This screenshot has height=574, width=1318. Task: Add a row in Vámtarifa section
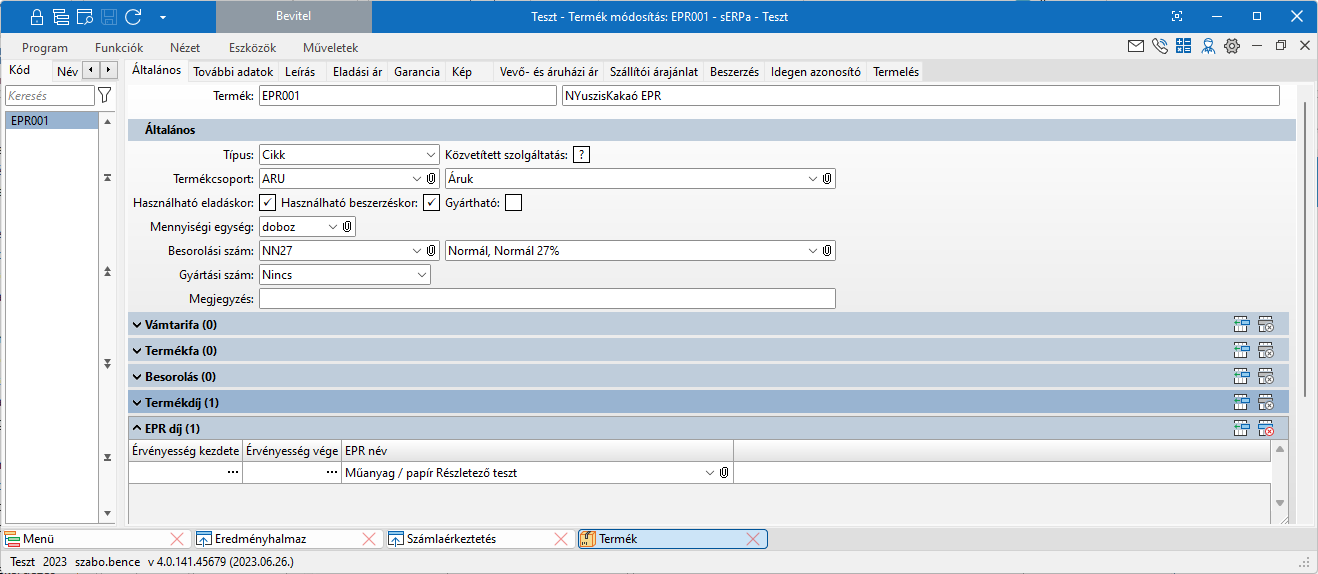(x=1242, y=324)
